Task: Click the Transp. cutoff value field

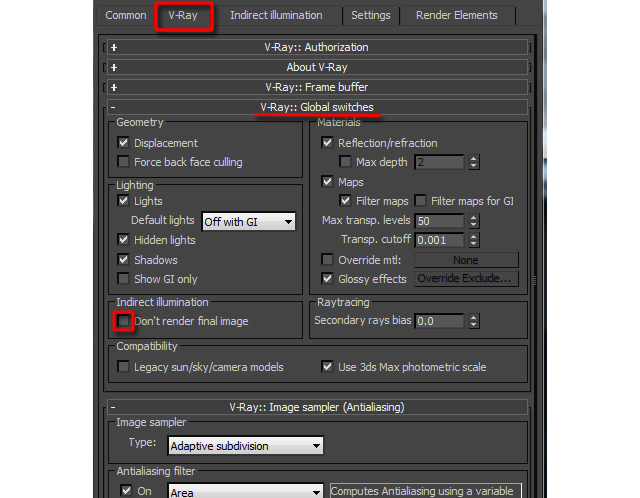Action: tap(439, 240)
